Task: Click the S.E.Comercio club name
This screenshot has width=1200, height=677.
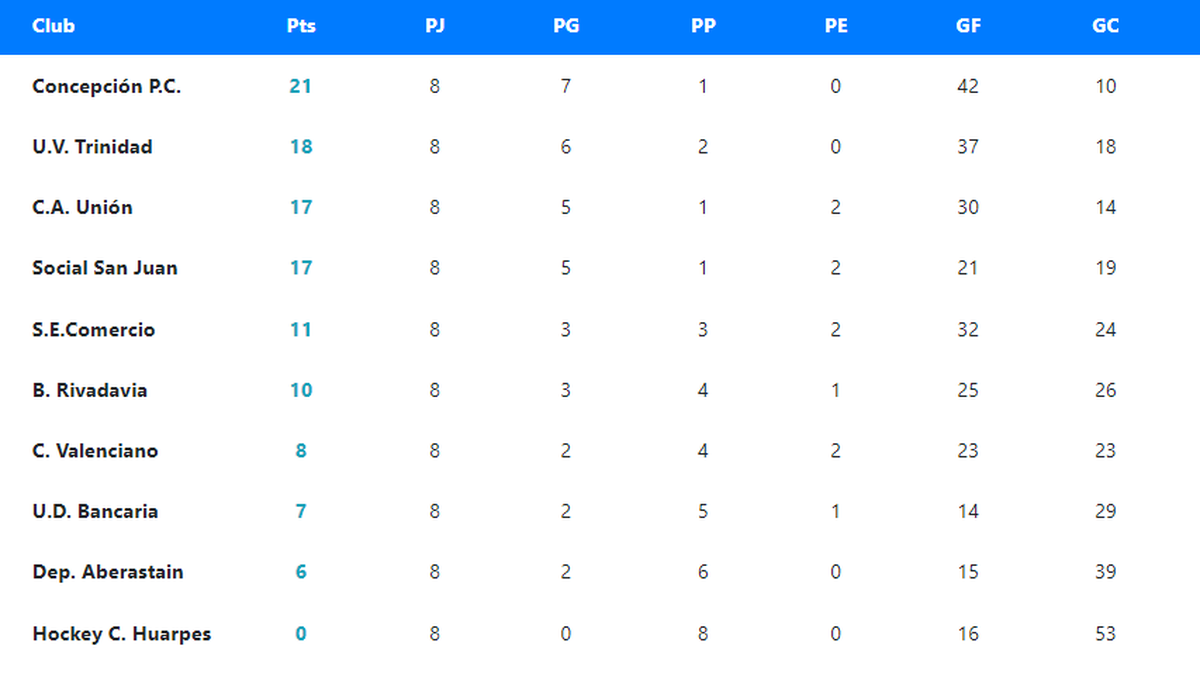Action: pyautogui.click(x=94, y=330)
